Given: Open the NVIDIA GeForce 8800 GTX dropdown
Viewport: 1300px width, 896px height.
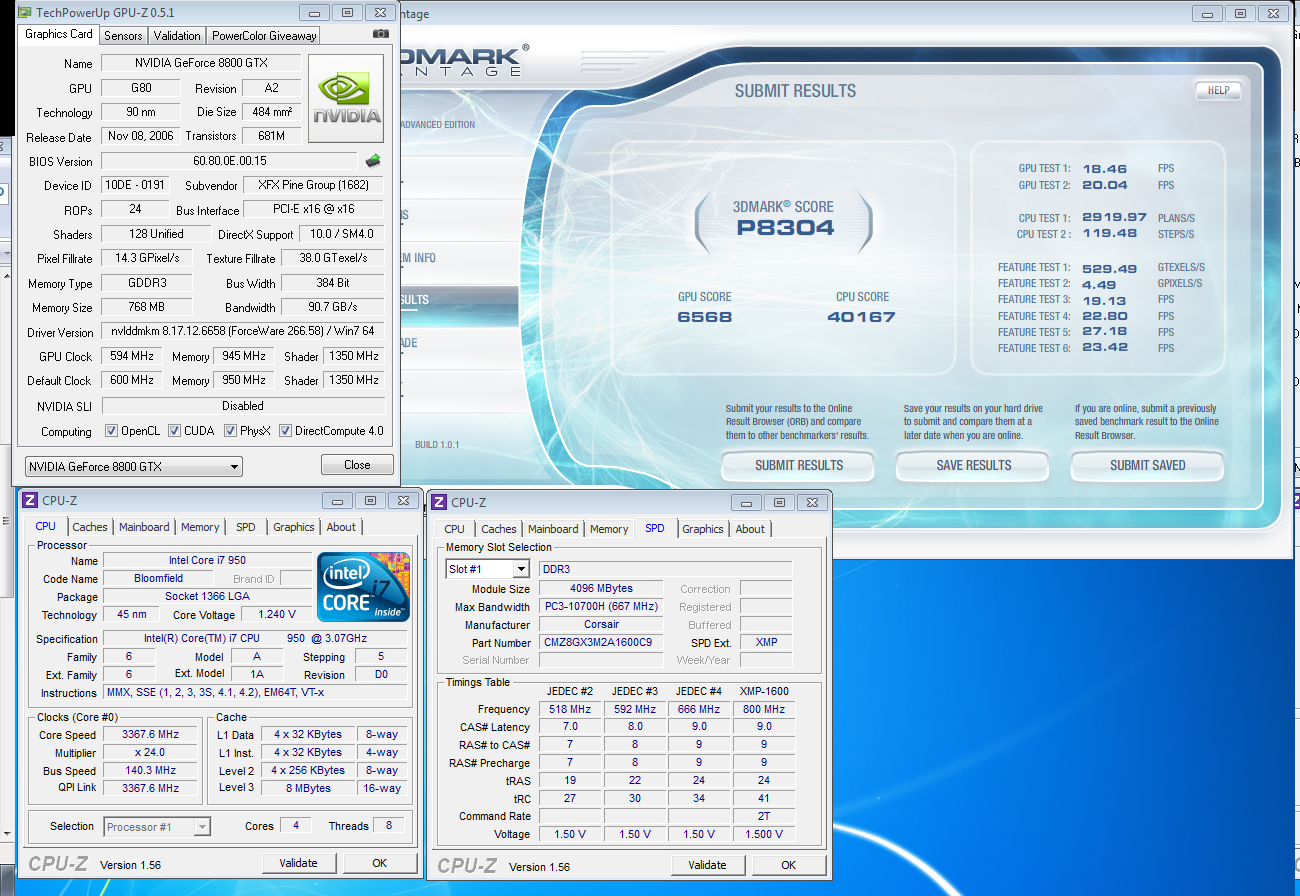Looking at the screenshot, I should click(x=134, y=466).
